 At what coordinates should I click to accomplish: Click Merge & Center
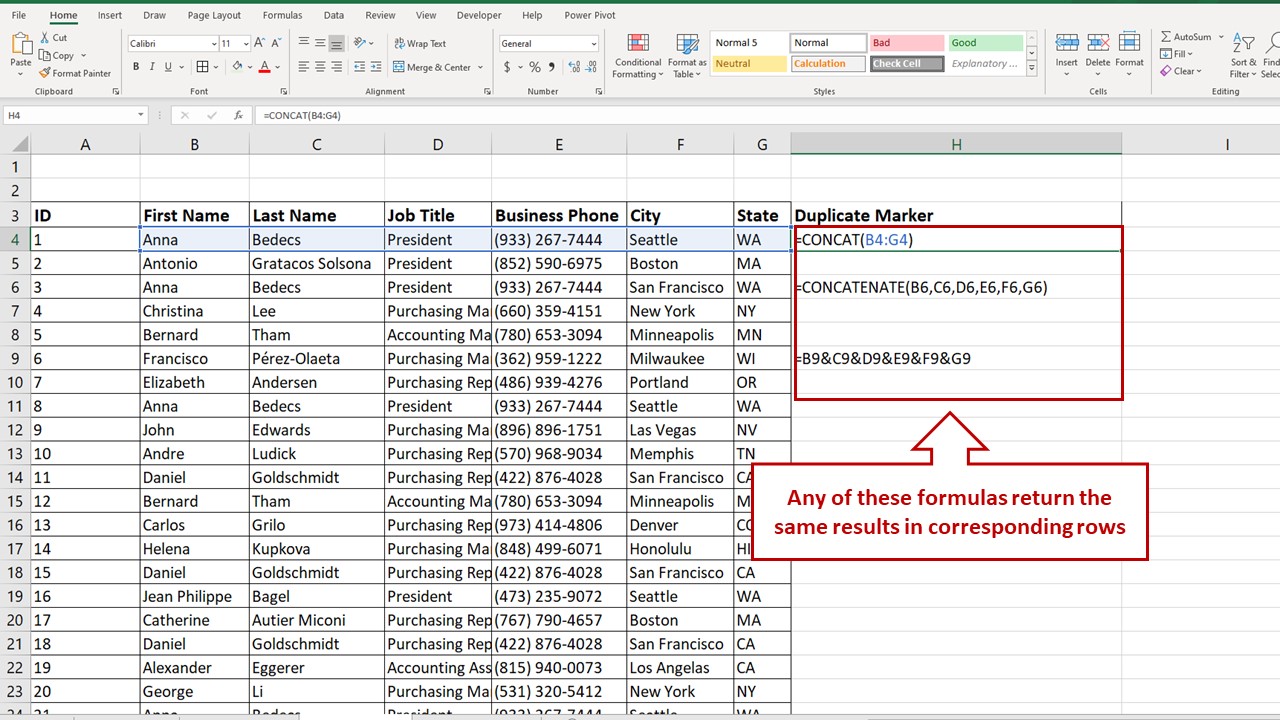click(x=432, y=67)
